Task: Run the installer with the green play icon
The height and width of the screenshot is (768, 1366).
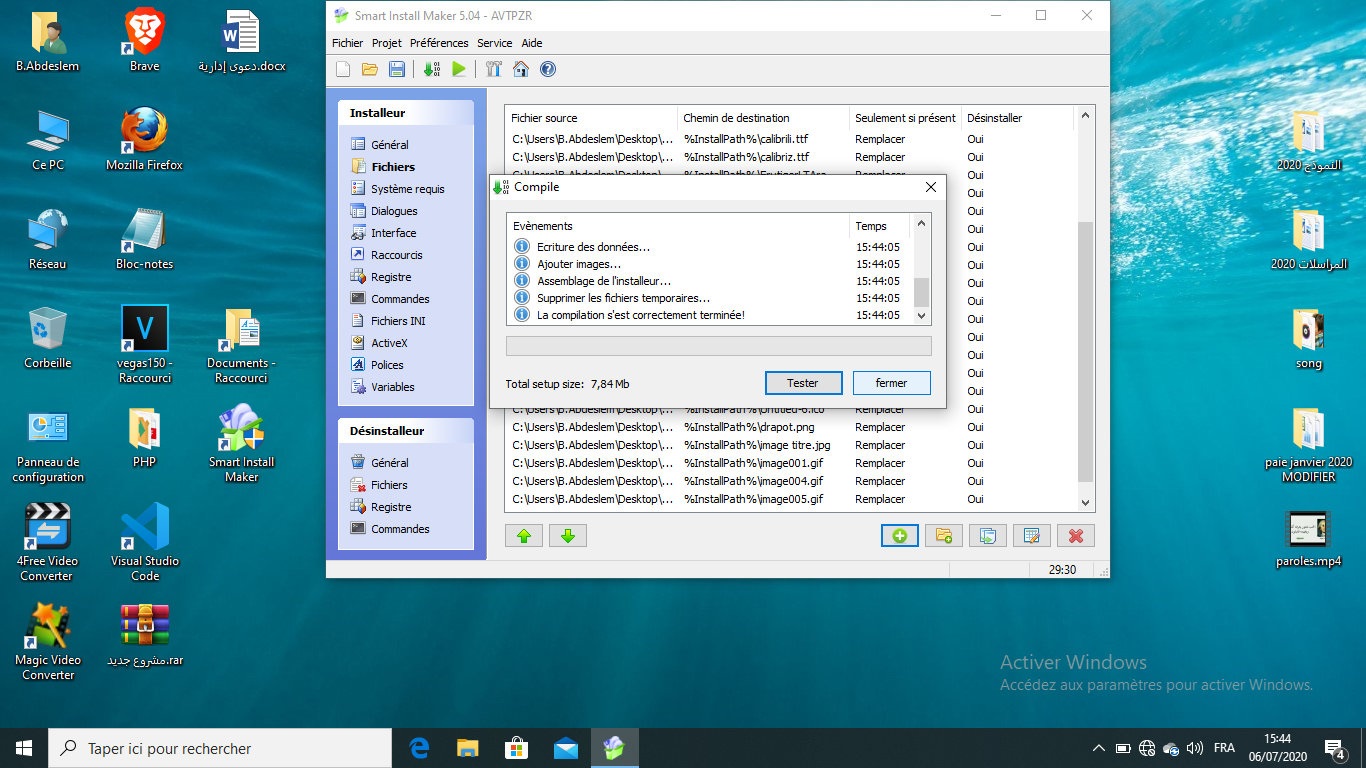Action: [x=459, y=69]
